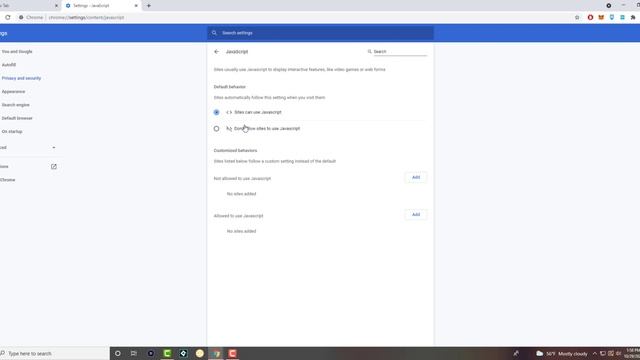The height and width of the screenshot is (360, 640).
Task: Open the Appearance settings section
Action: [13, 91]
